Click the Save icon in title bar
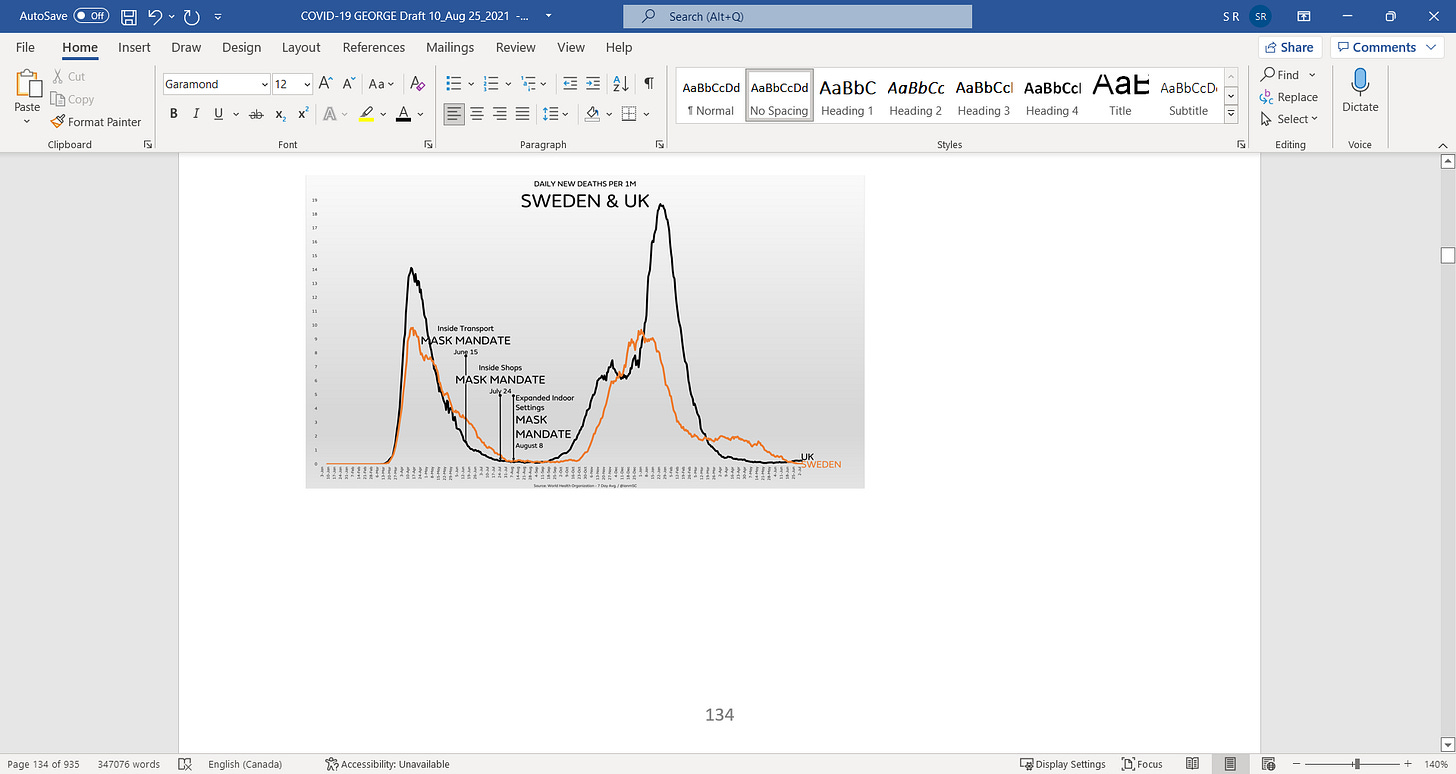Screen dimensions: 1456x774 click(x=128, y=16)
